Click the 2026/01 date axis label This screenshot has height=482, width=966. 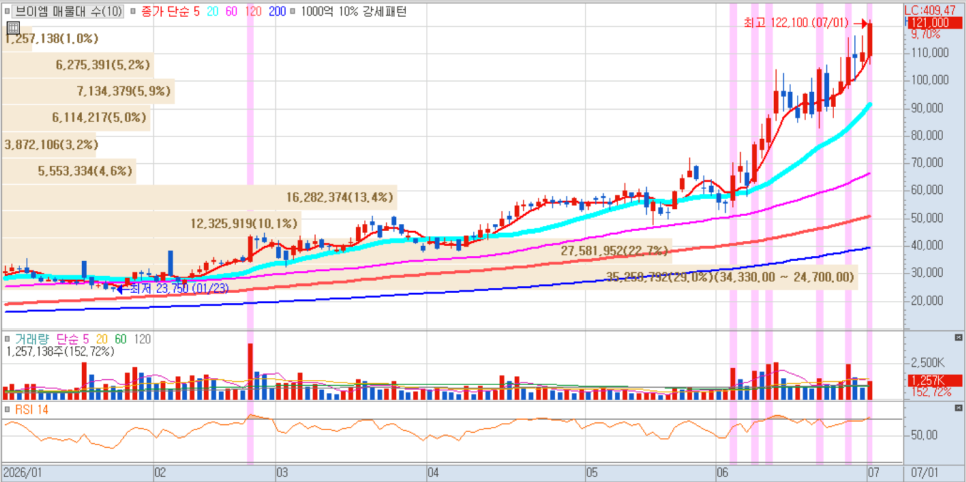coord(21,473)
